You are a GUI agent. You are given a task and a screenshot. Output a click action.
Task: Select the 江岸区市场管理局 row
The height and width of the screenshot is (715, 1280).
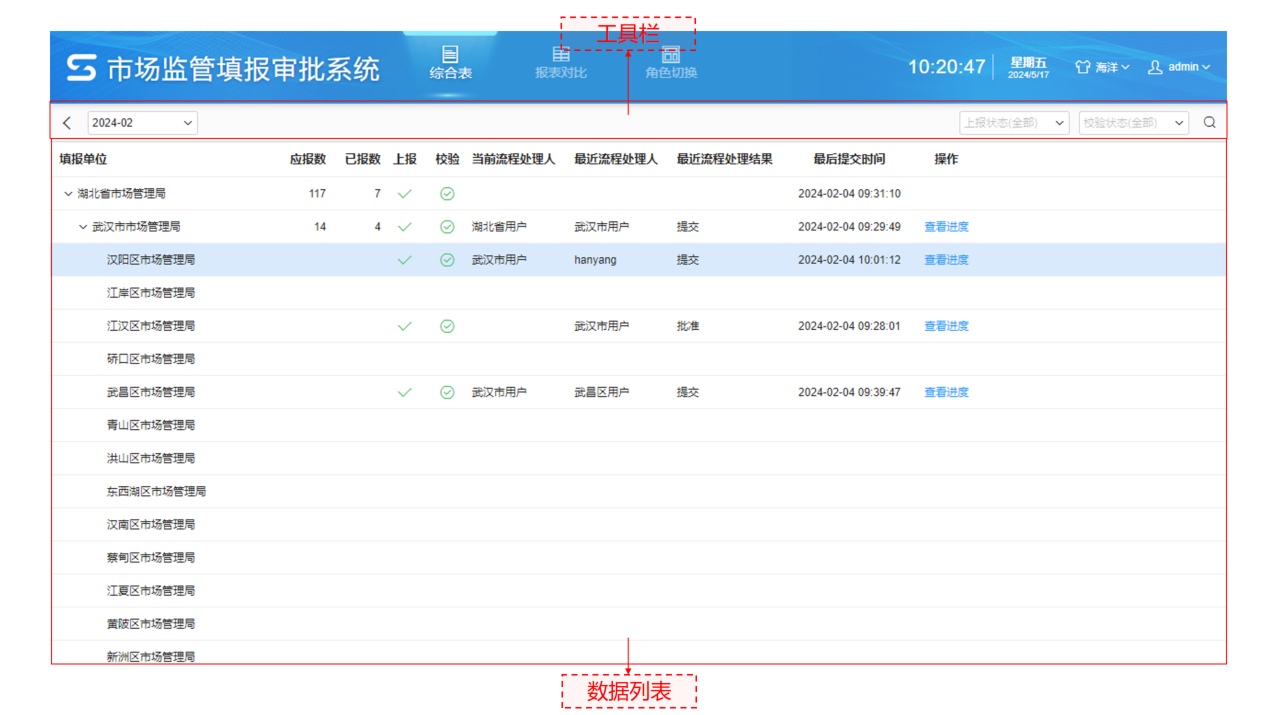click(150, 292)
